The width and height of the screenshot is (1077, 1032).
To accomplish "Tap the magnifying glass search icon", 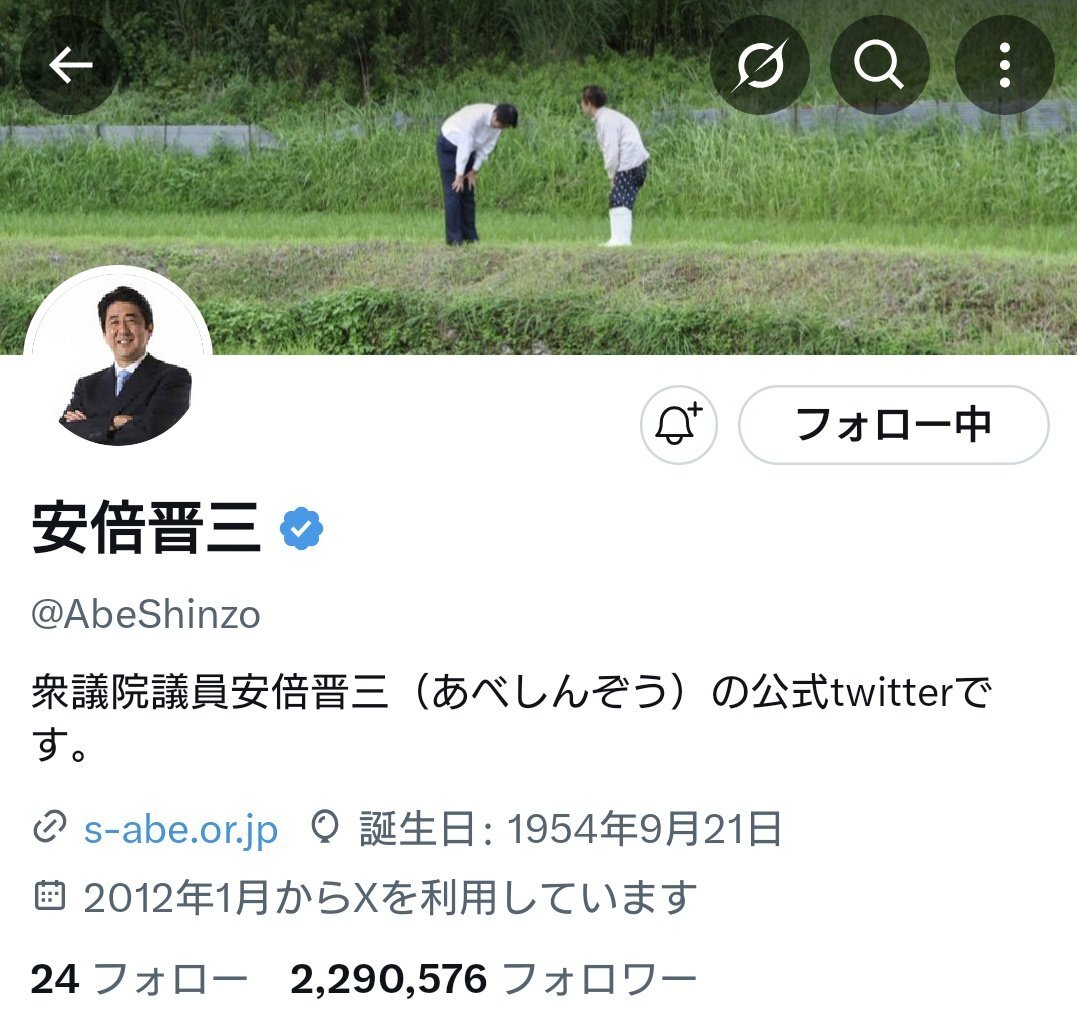I will 880,65.
